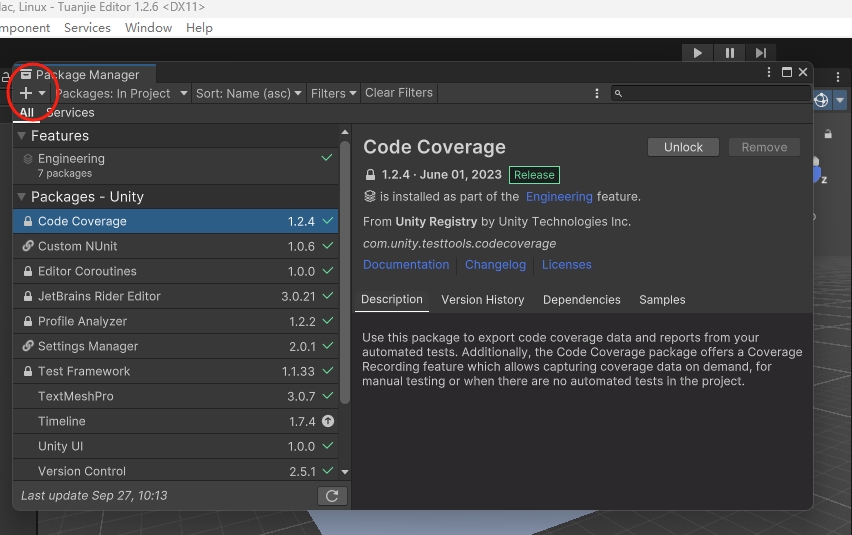The image size is (852, 535).
Task: Select the All tab
Action: tap(27, 112)
